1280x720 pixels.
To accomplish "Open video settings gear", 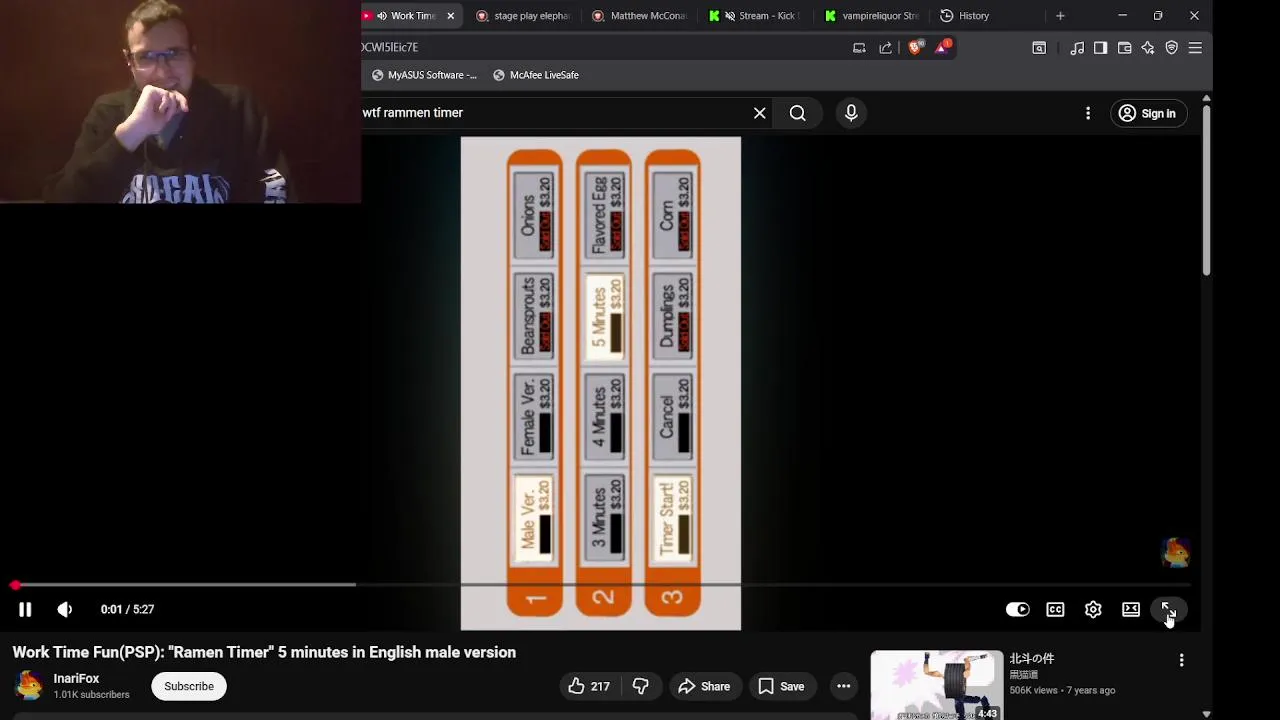I will [x=1093, y=609].
